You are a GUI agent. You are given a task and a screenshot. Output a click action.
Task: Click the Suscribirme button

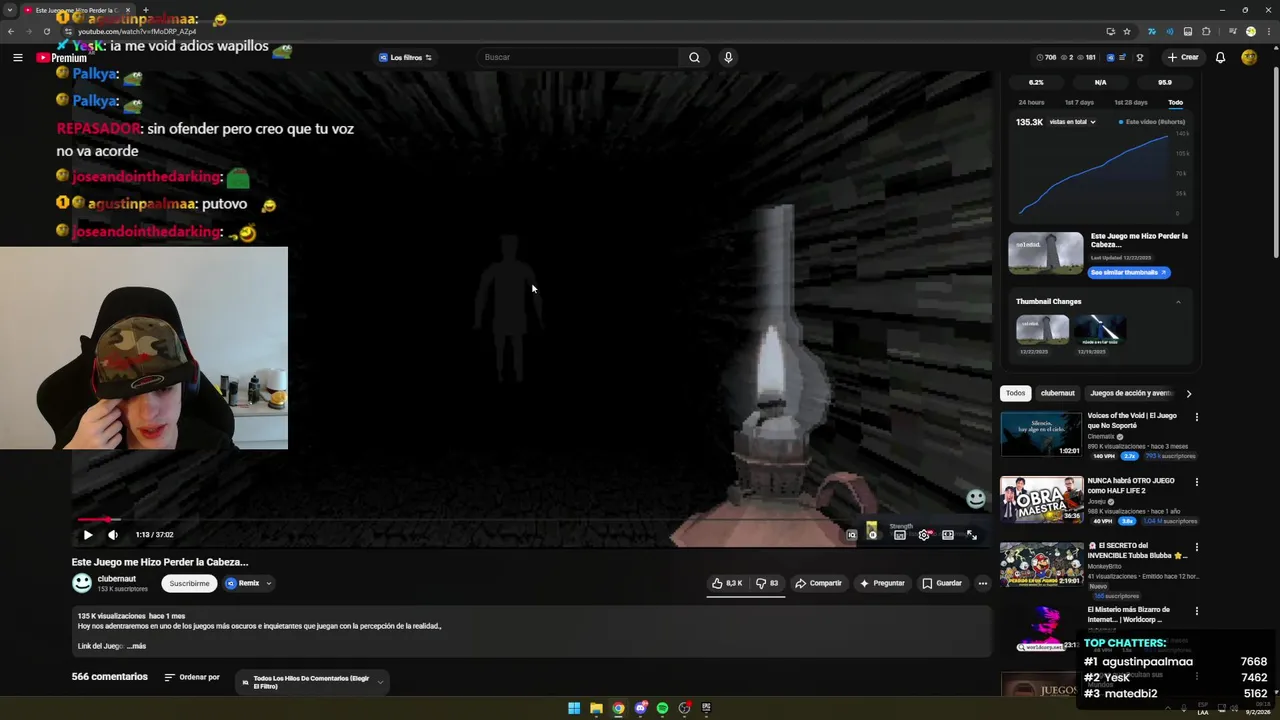point(189,583)
